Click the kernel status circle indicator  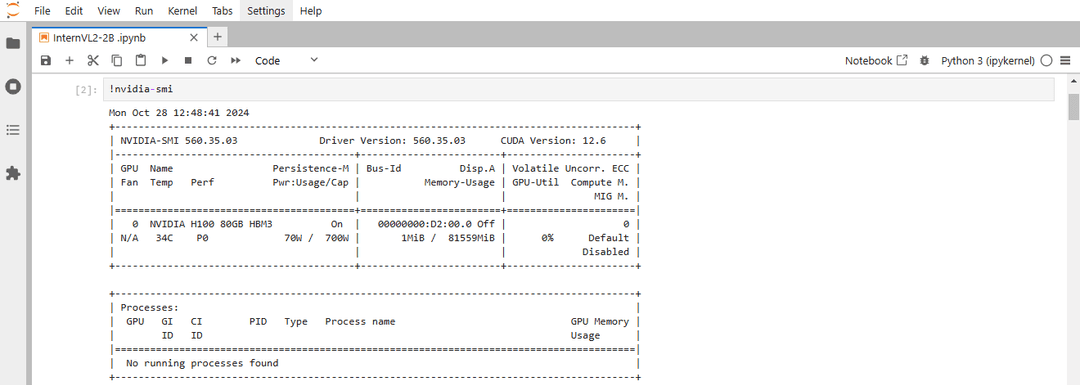point(1046,61)
